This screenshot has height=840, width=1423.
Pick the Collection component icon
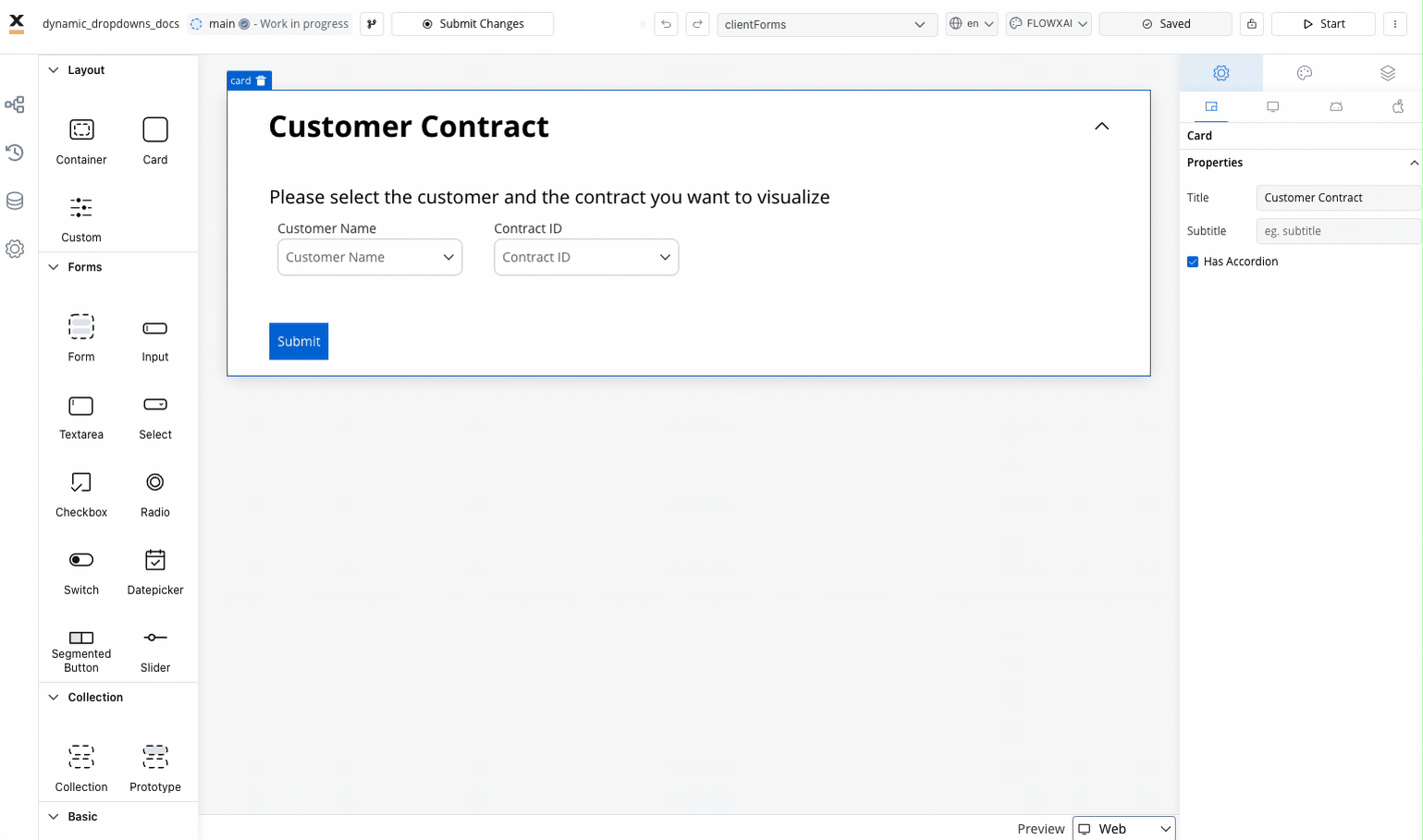point(81,758)
